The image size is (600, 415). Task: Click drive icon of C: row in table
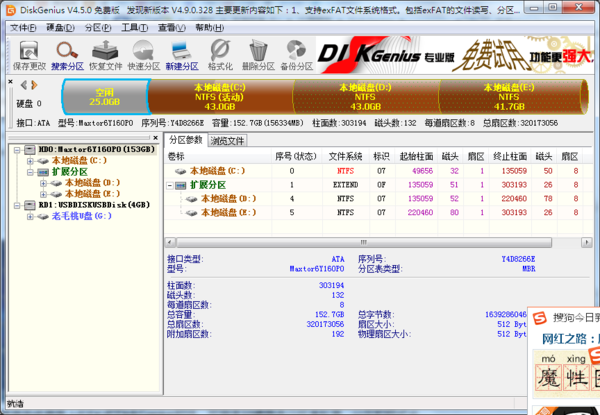[180, 171]
